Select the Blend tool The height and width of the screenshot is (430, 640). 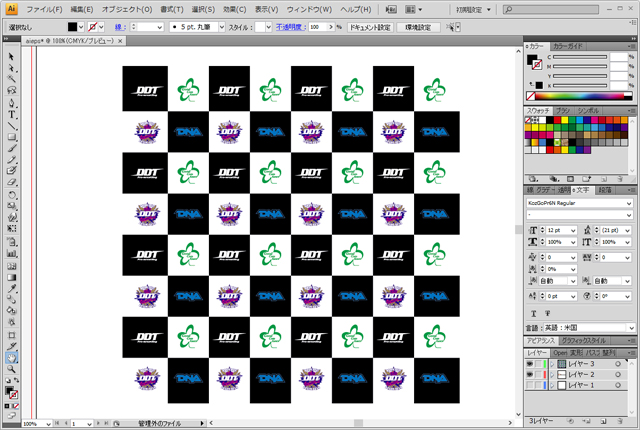[11, 300]
